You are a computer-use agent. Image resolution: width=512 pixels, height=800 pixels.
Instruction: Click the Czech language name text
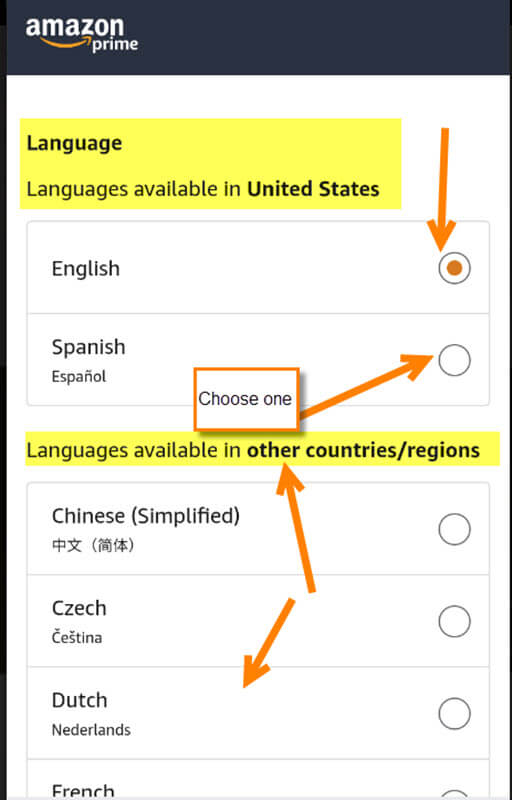tap(79, 608)
